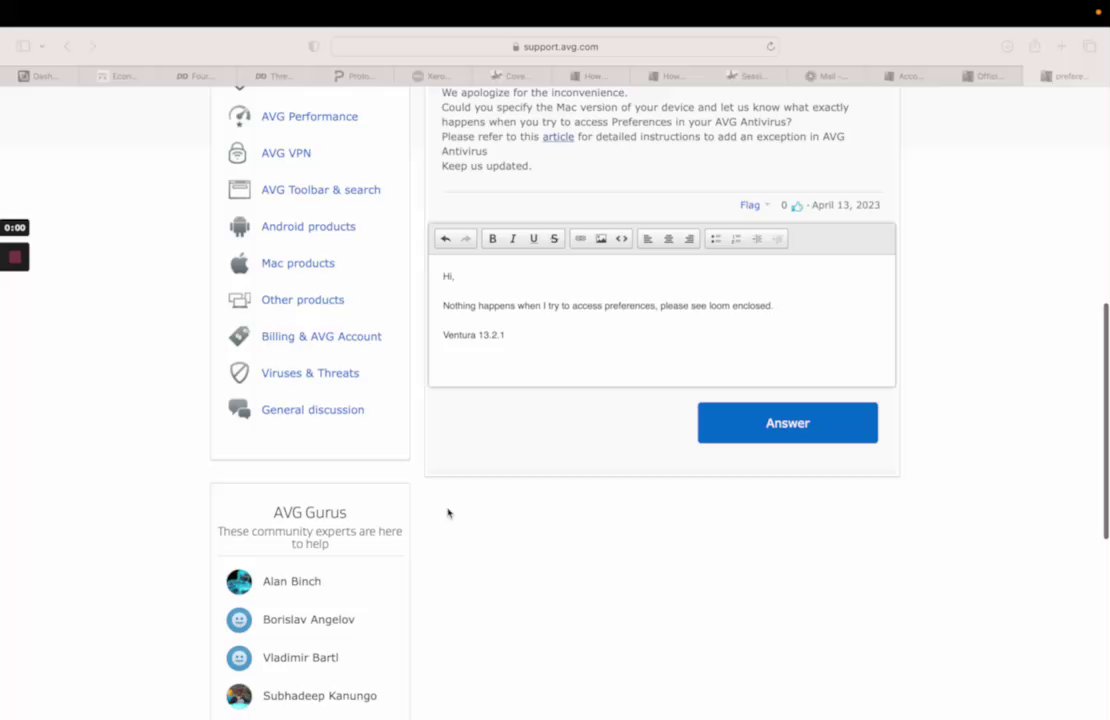This screenshot has height=720, width=1110.
Task: Go to the AVG VPN category
Action: [286, 153]
